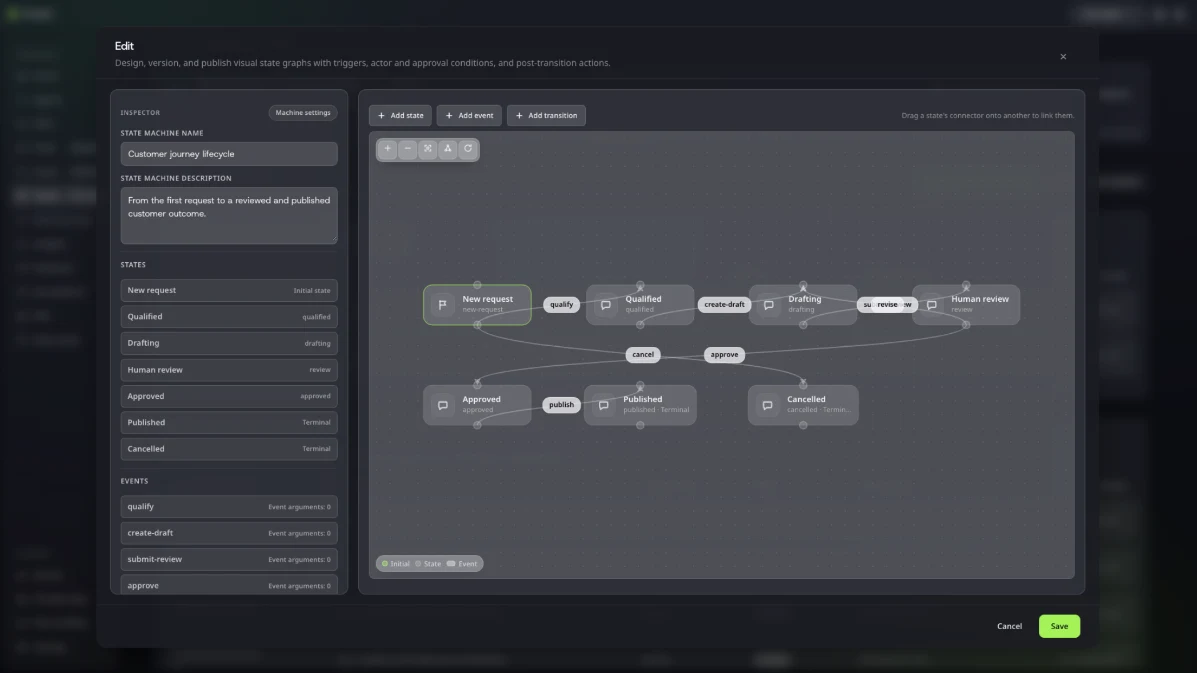Click the chat icon on Published node
Screen dimensions: 1197x673
pos(604,405)
